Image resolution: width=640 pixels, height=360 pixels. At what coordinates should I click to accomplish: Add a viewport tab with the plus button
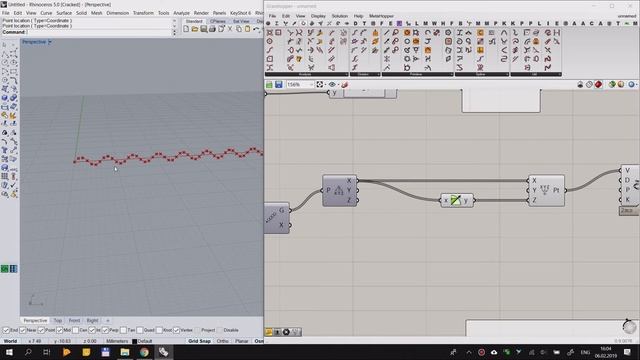[x=108, y=321]
